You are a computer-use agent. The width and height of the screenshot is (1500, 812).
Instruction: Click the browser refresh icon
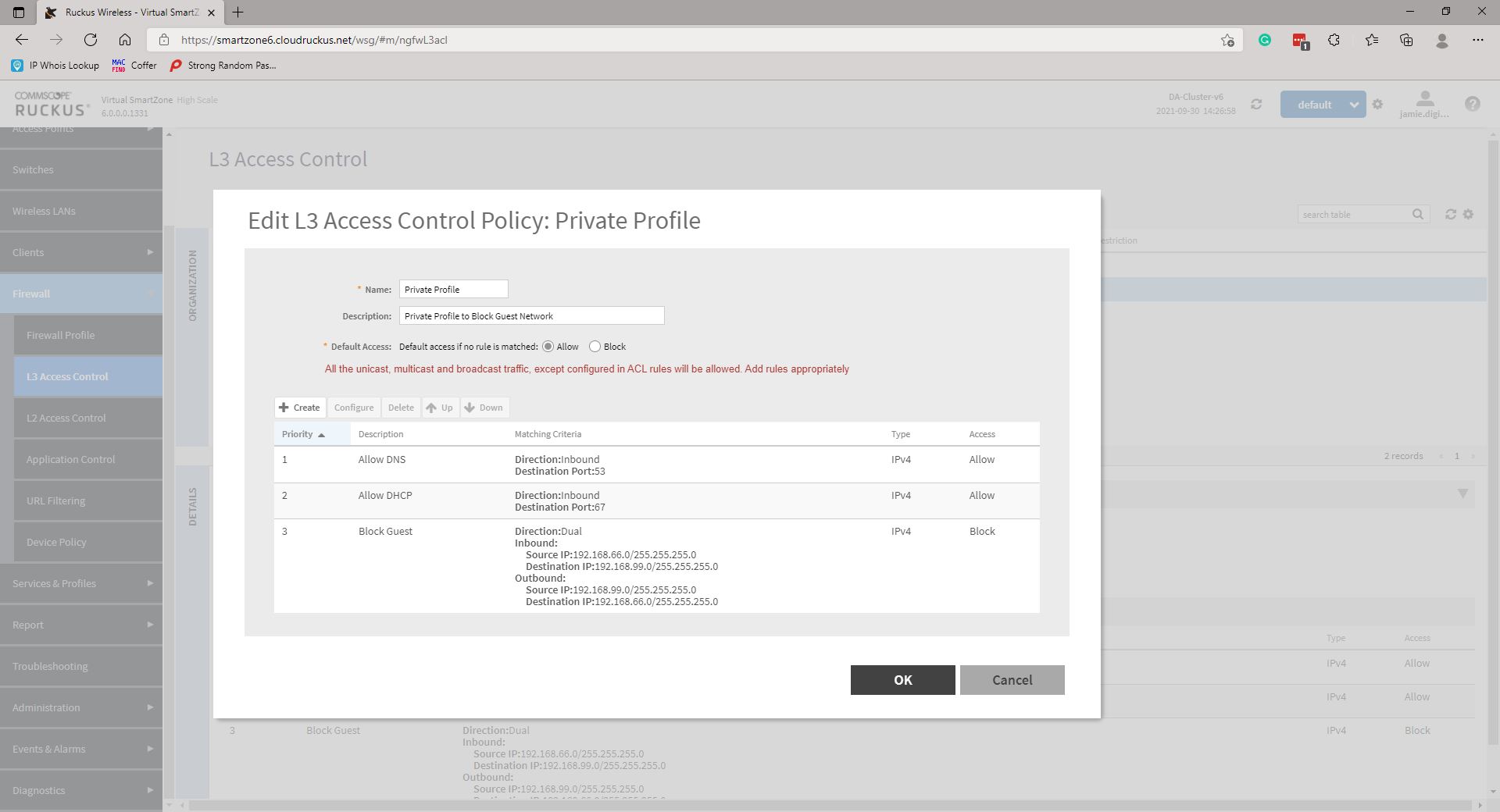91,40
